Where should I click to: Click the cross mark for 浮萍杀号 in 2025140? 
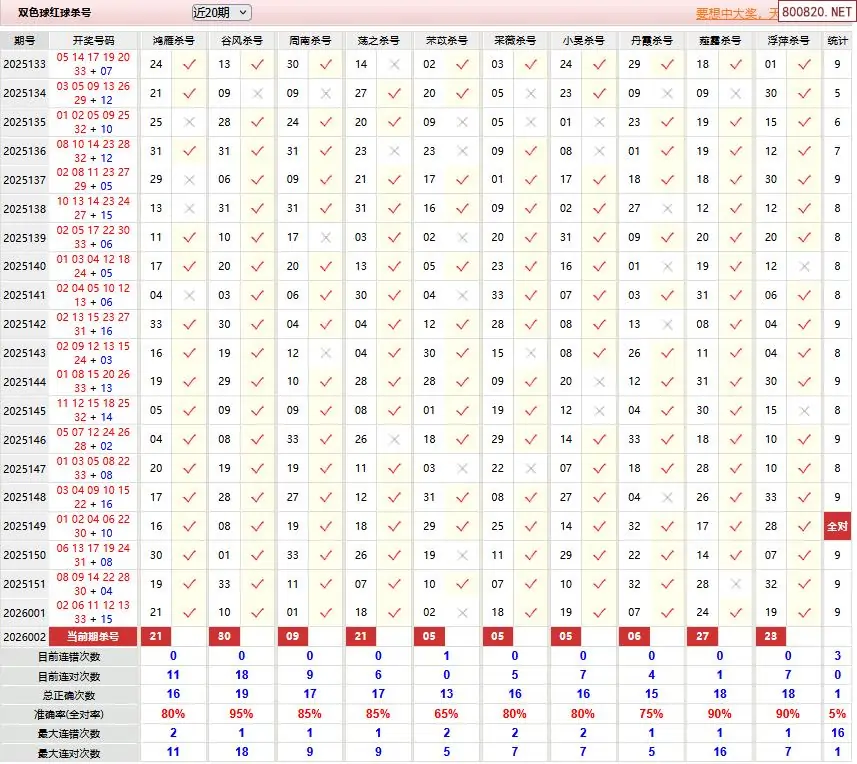click(804, 267)
